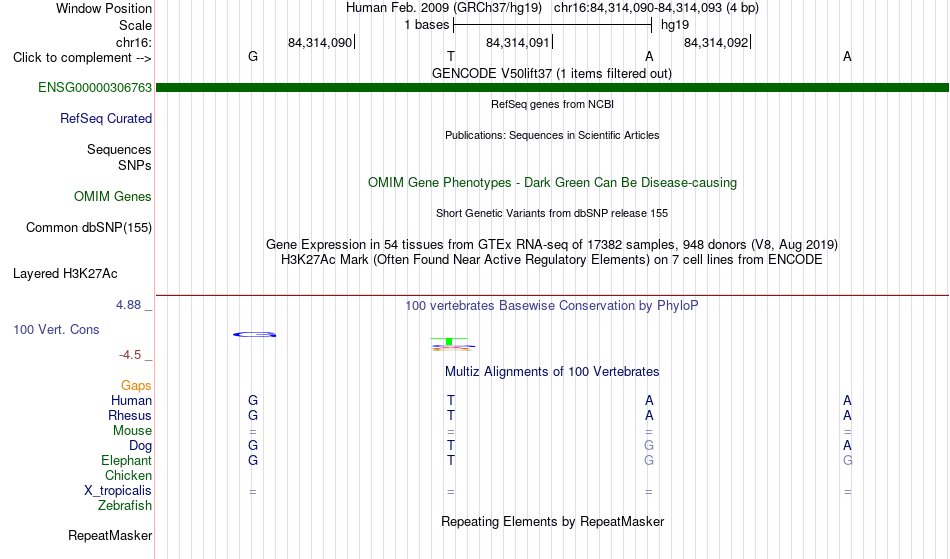Click the 84,314,091 ruler position

[x=518, y=42]
